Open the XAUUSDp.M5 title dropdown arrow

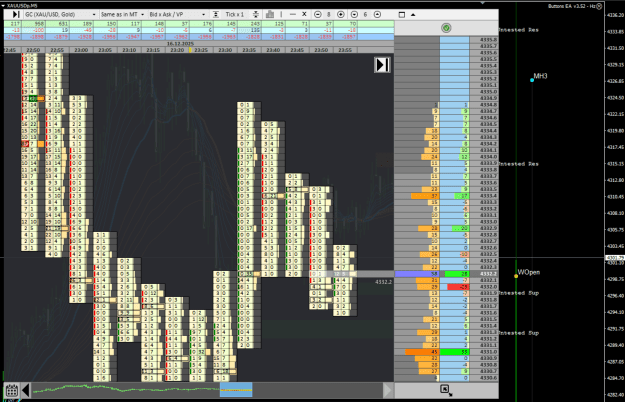tap(3, 6)
